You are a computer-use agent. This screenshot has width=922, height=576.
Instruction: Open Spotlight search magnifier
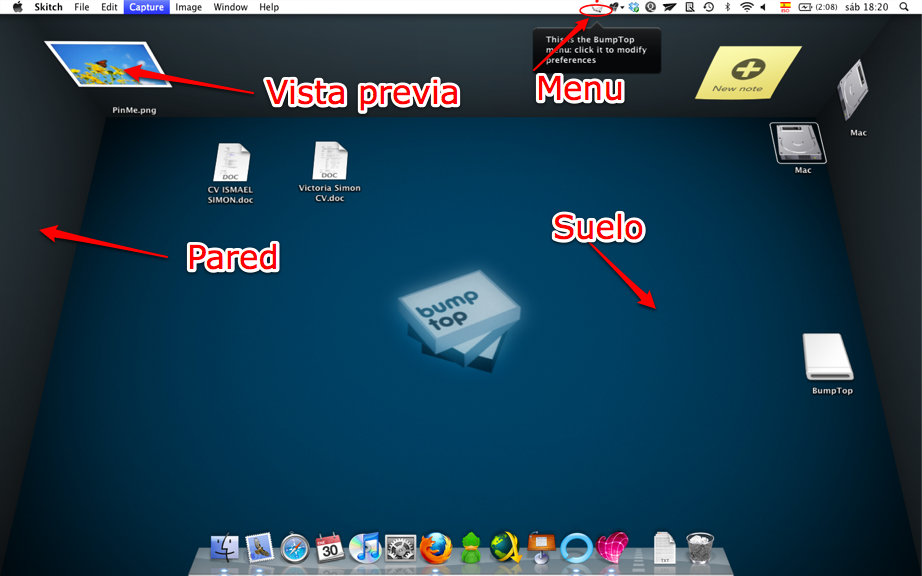[904, 7]
